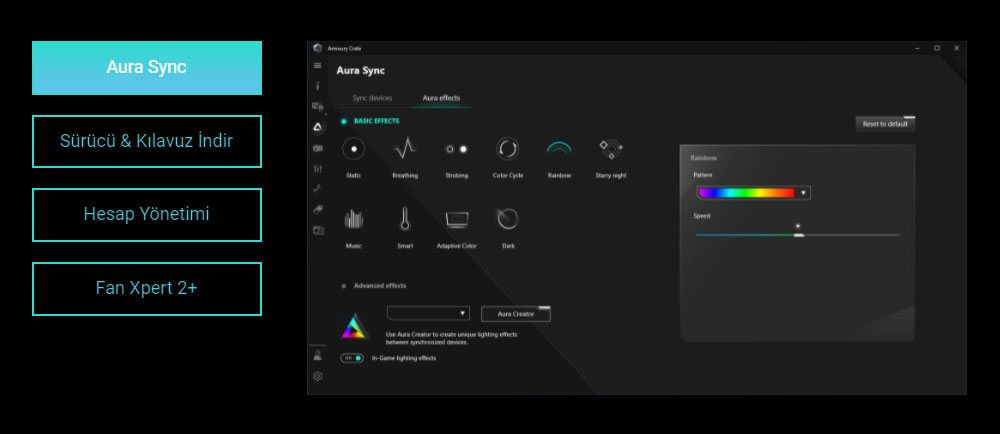Choose the Breathing effect icon
This screenshot has width=1000, height=434.
[404, 149]
